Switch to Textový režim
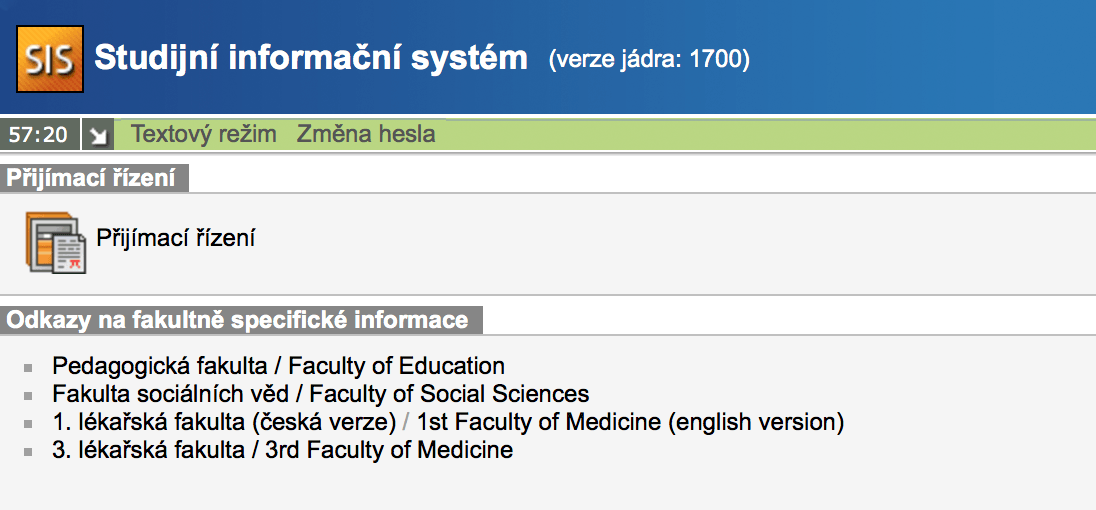 click(204, 134)
